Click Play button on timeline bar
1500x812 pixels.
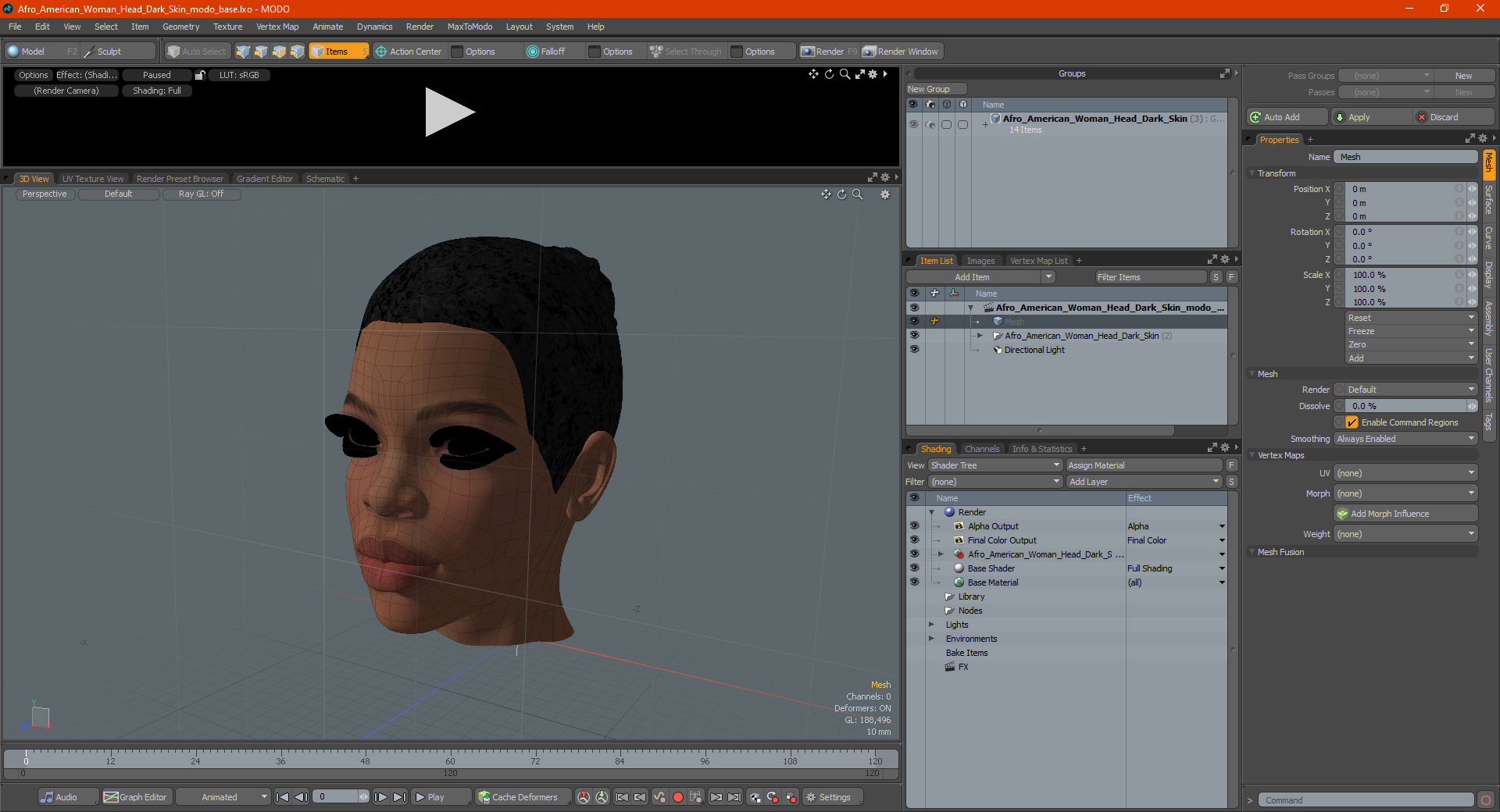(x=440, y=797)
